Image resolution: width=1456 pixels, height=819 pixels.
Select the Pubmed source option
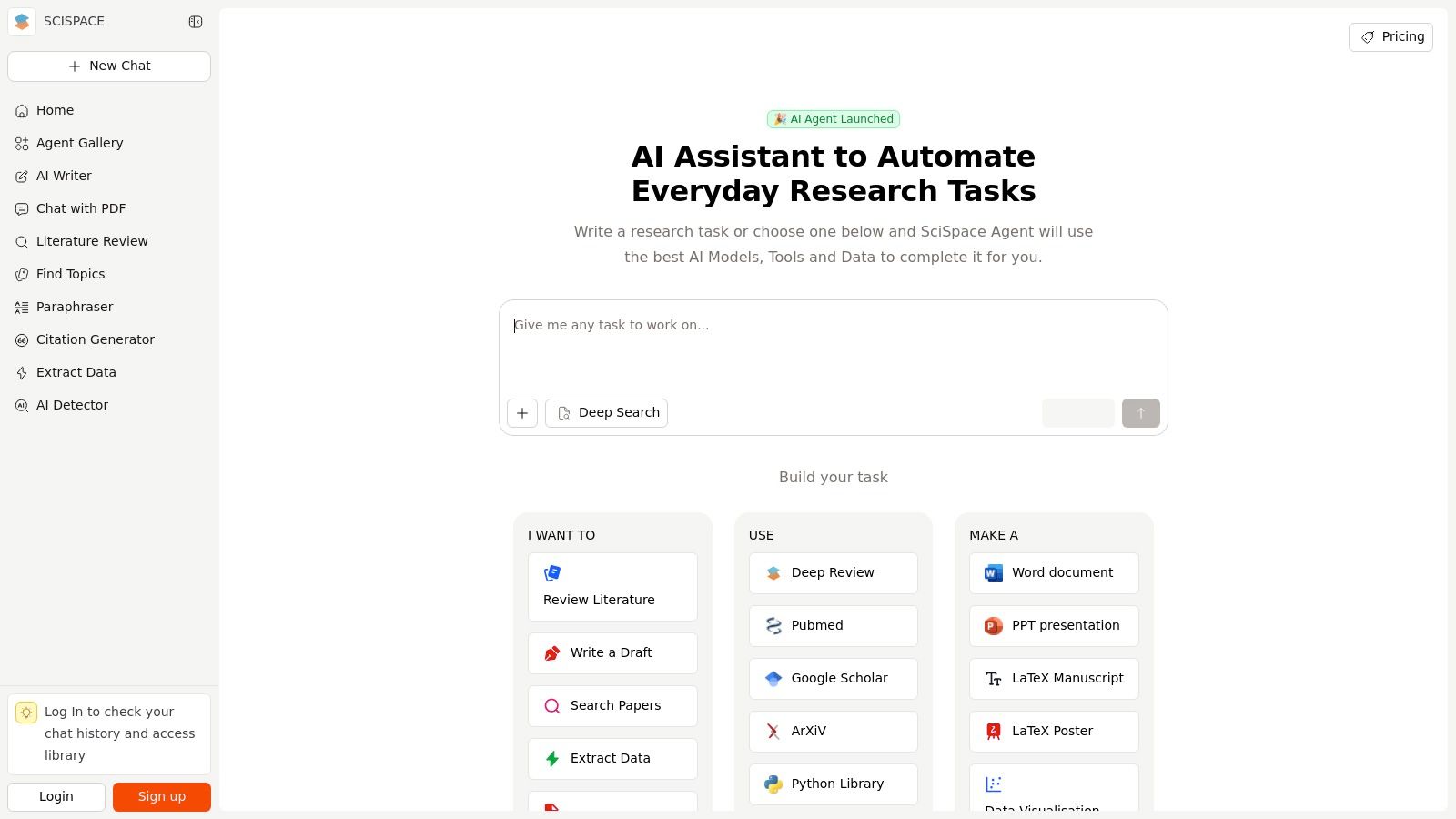pos(833,626)
